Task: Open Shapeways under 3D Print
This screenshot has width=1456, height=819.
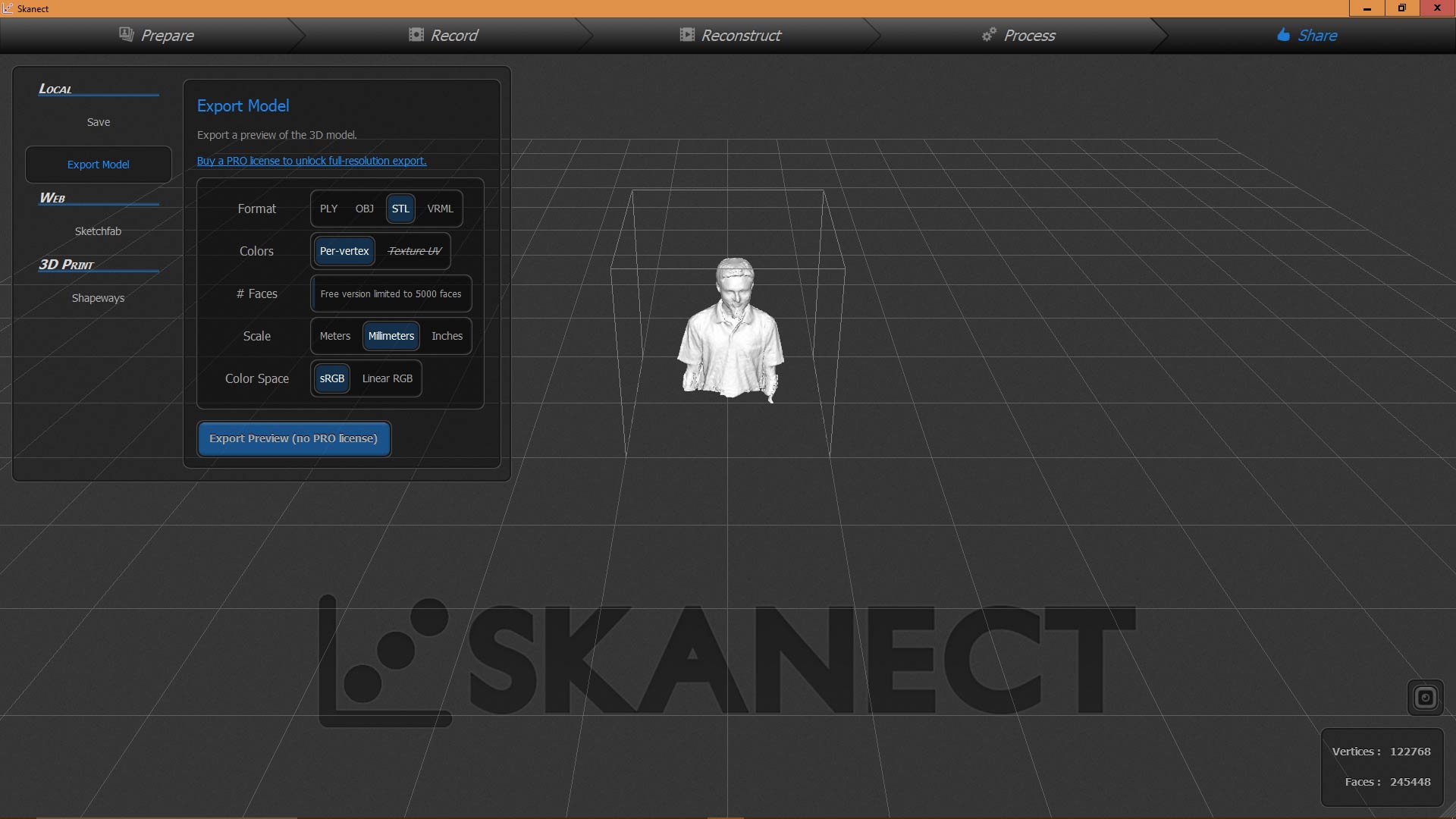Action: click(x=98, y=298)
